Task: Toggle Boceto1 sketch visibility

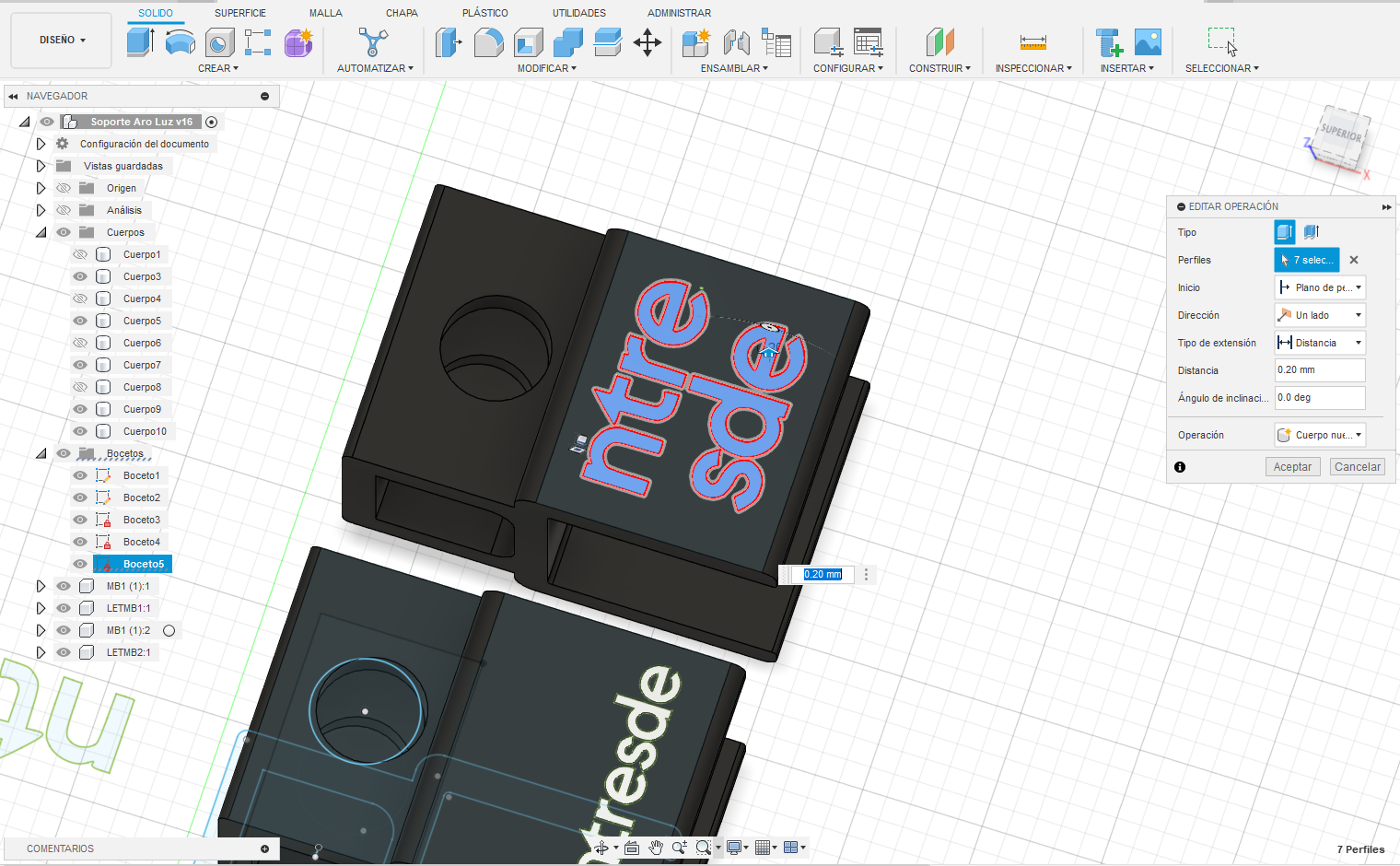Action: (x=80, y=475)
